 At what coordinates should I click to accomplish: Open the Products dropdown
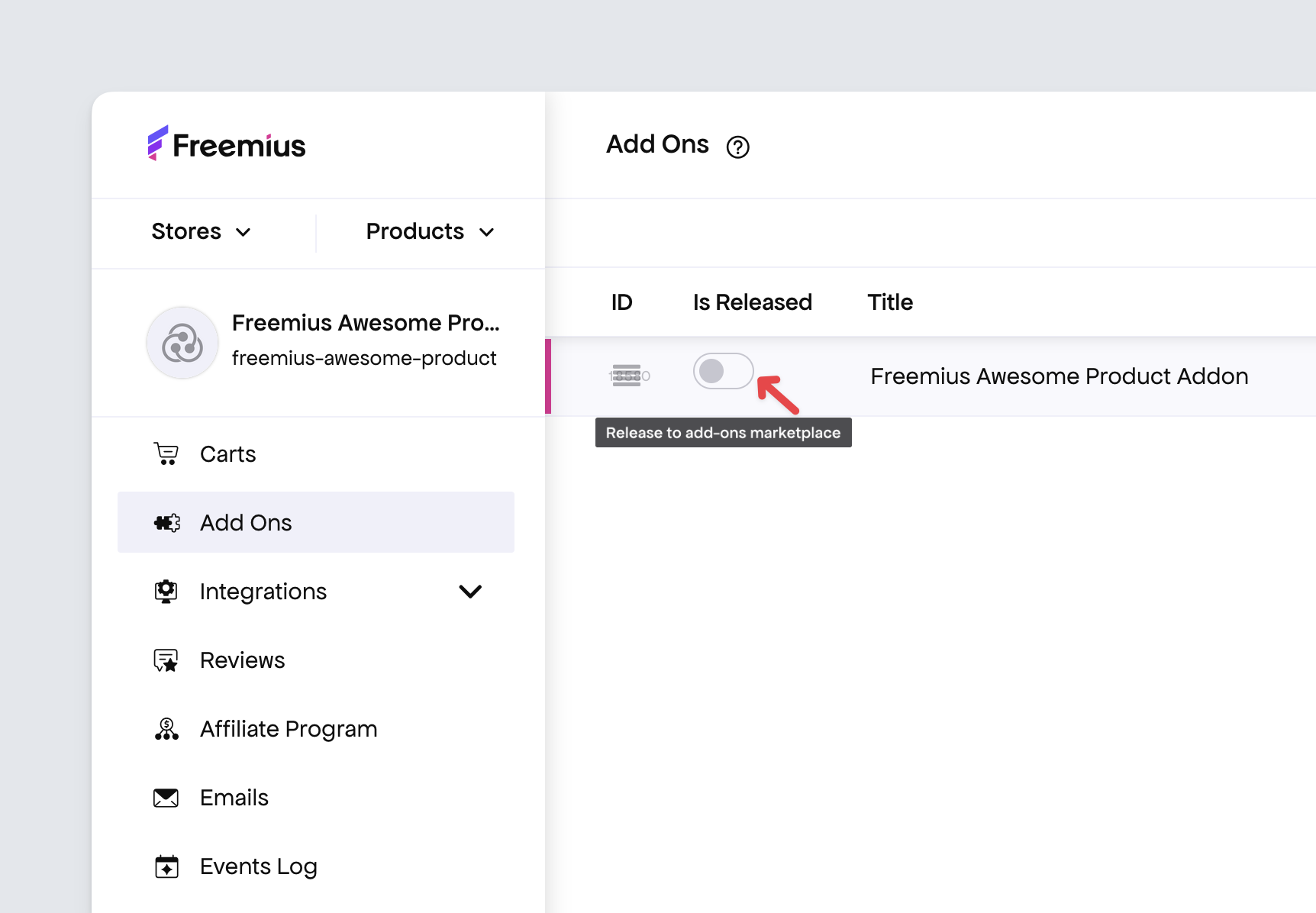431,231
